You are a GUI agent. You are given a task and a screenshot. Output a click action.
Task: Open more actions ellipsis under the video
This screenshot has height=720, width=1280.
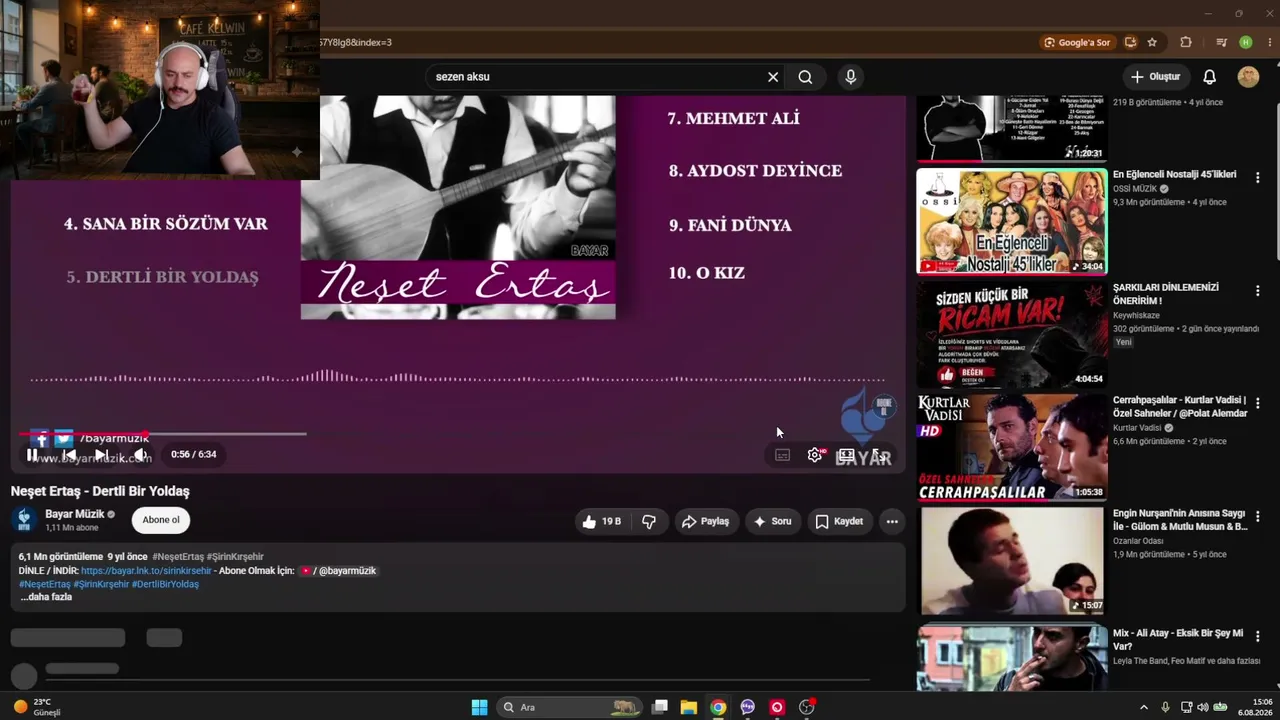point(892,521)
